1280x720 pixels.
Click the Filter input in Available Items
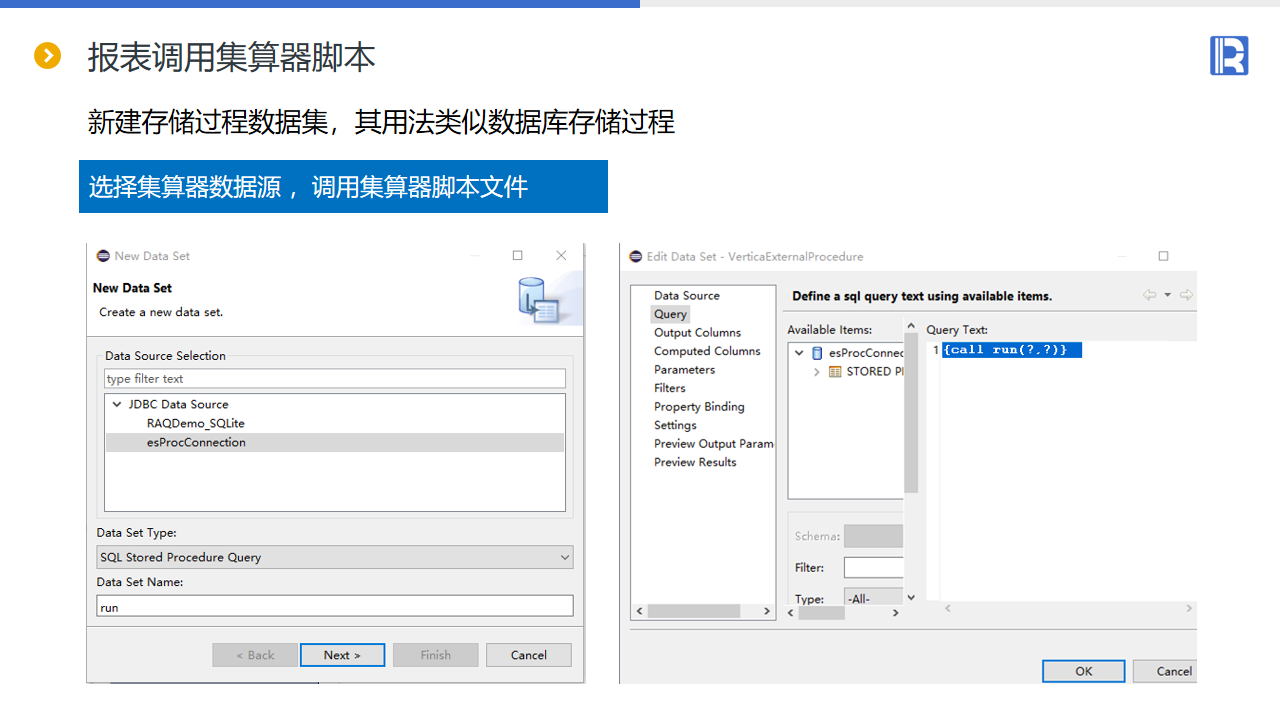874,567
